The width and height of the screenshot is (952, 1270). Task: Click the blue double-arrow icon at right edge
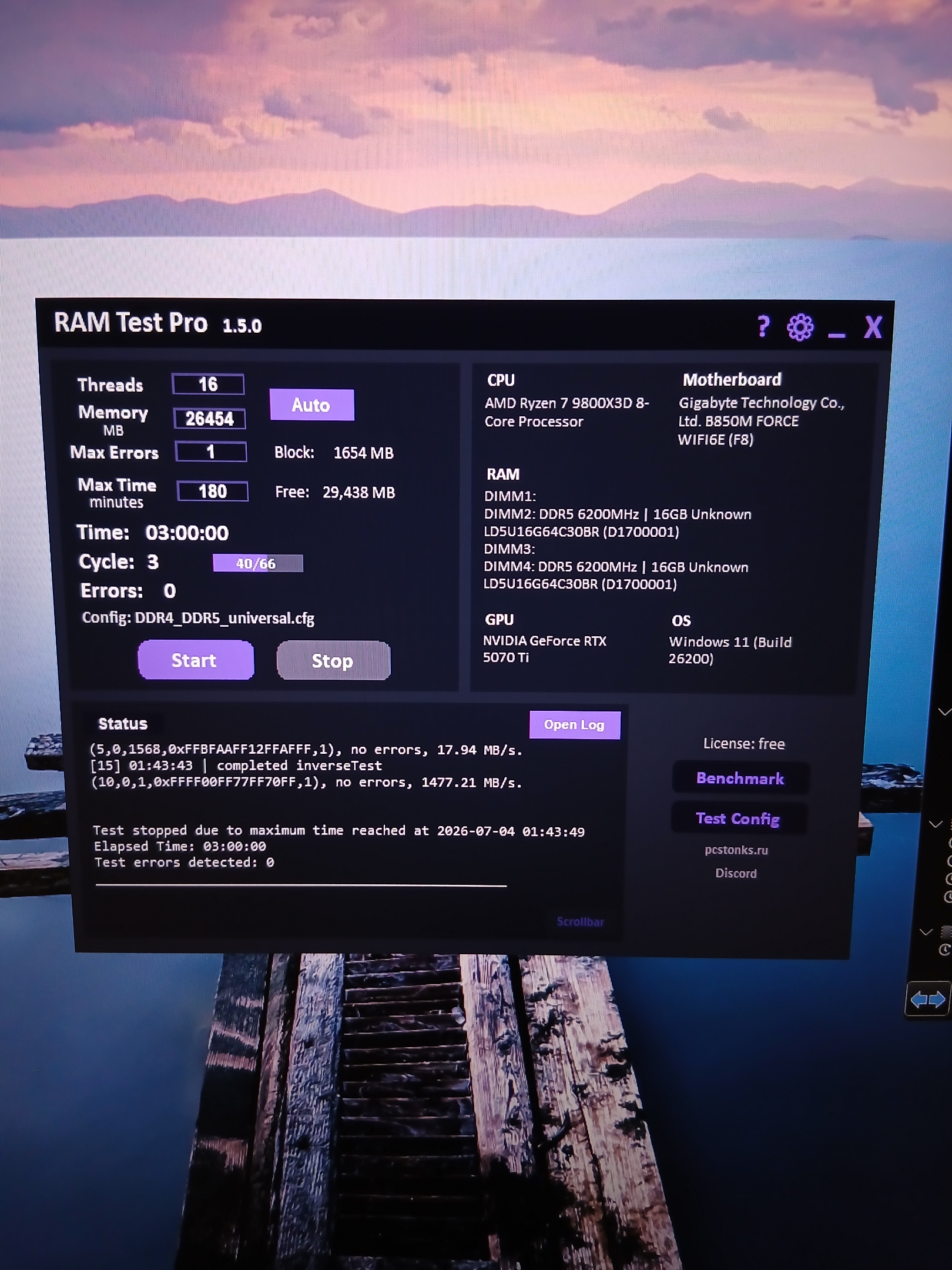pyautogui.click(x=928, y=999)
